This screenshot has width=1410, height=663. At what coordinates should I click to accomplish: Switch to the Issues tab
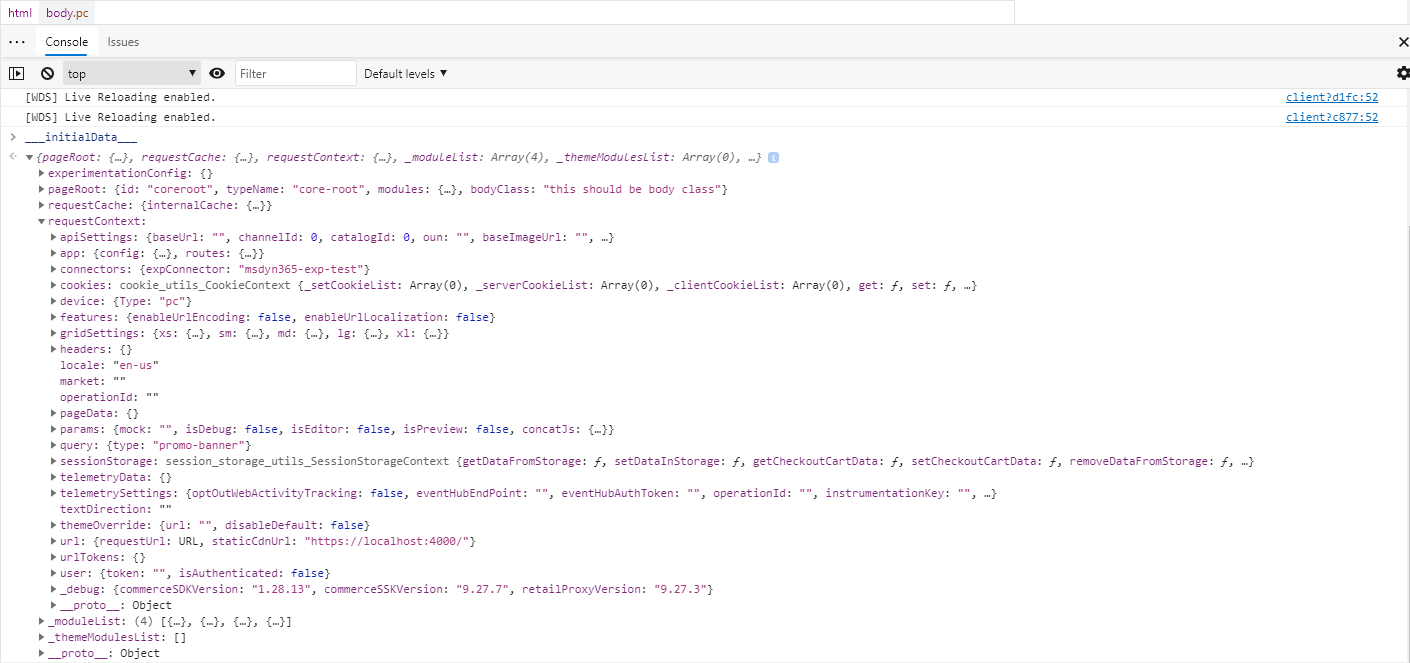(123, 42)
